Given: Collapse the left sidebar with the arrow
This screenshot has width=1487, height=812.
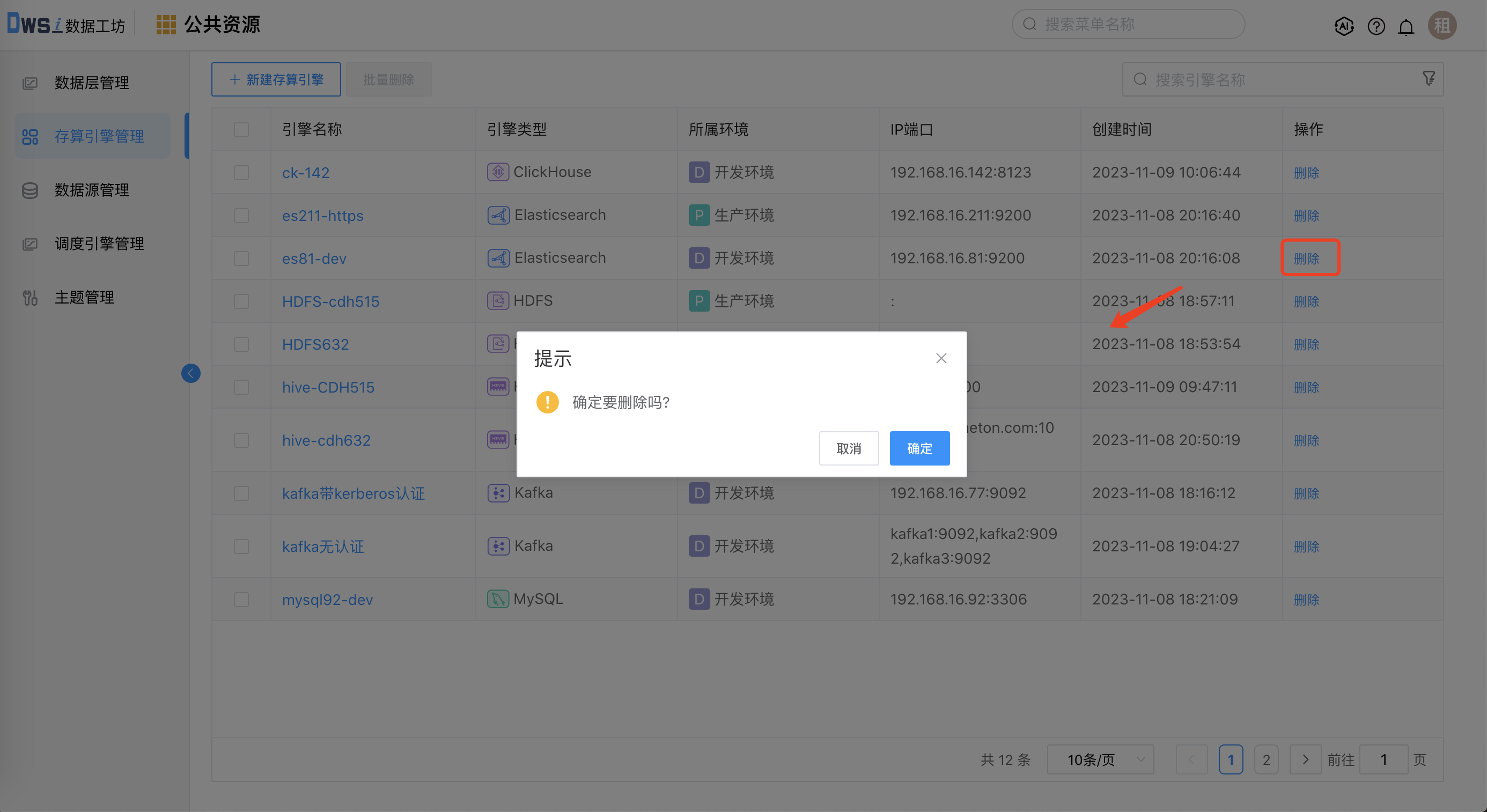Looking at the screenshot, I should pos(191,373).
